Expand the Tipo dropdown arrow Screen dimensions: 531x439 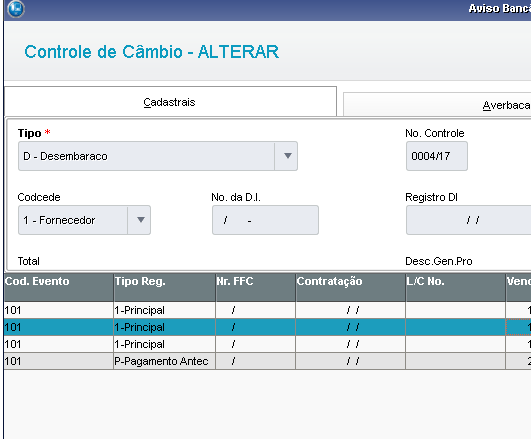(x=287, y=156)
